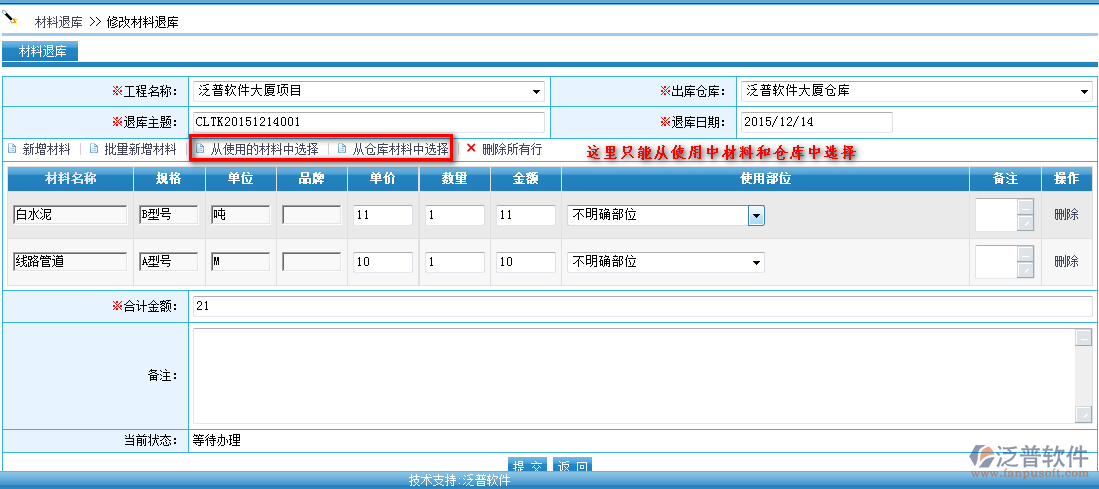Expand 使用部位 dropdown for 白水泥 row
The height and width of the screenshot is (489, 1099).
pyautogui.click(x=756, y=215)
